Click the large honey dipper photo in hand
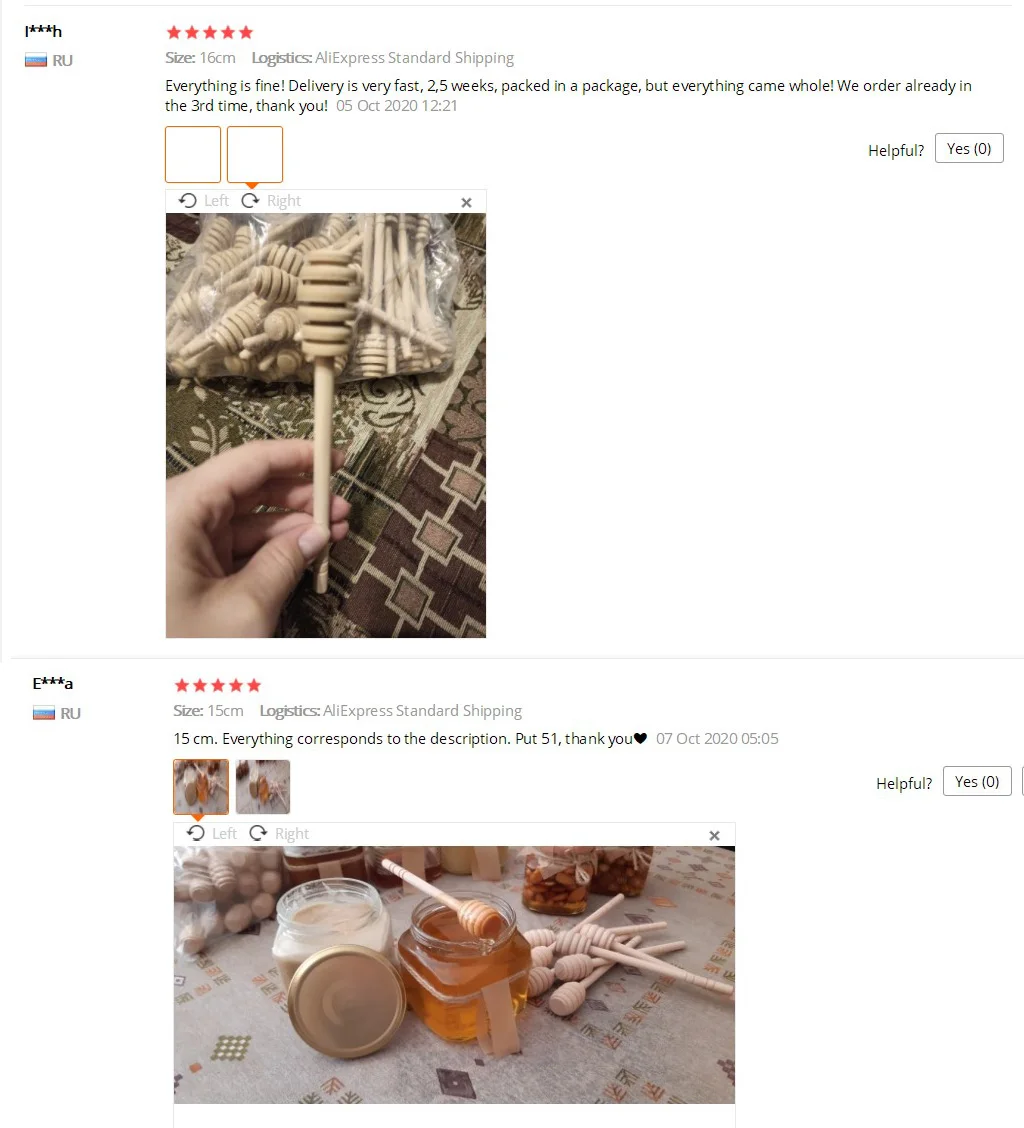1024x1128 pixels. 326,425
